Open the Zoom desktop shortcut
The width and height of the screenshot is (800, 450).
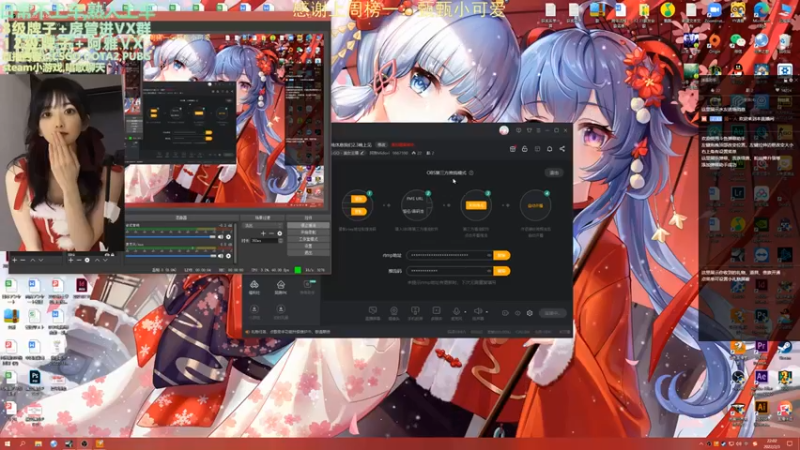(x=714, y=10)
